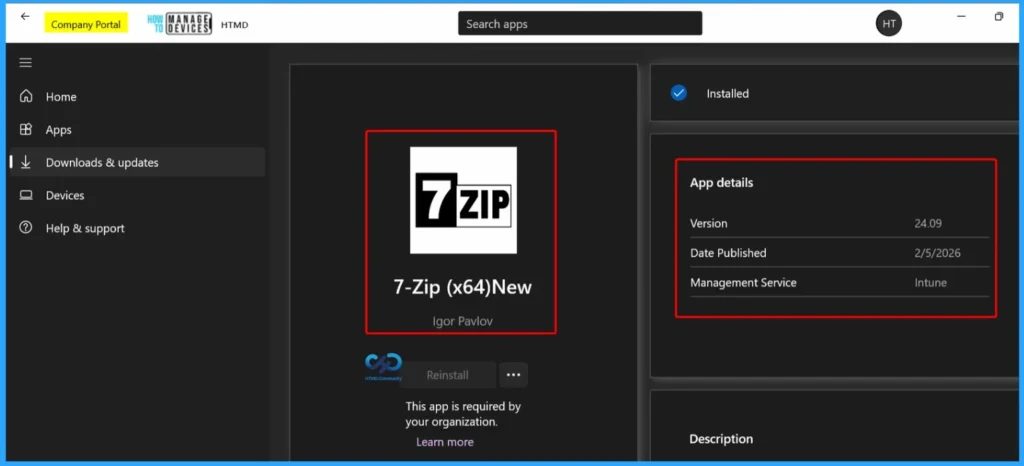
Task: Click the App details heading
Action: pos(722,183)
